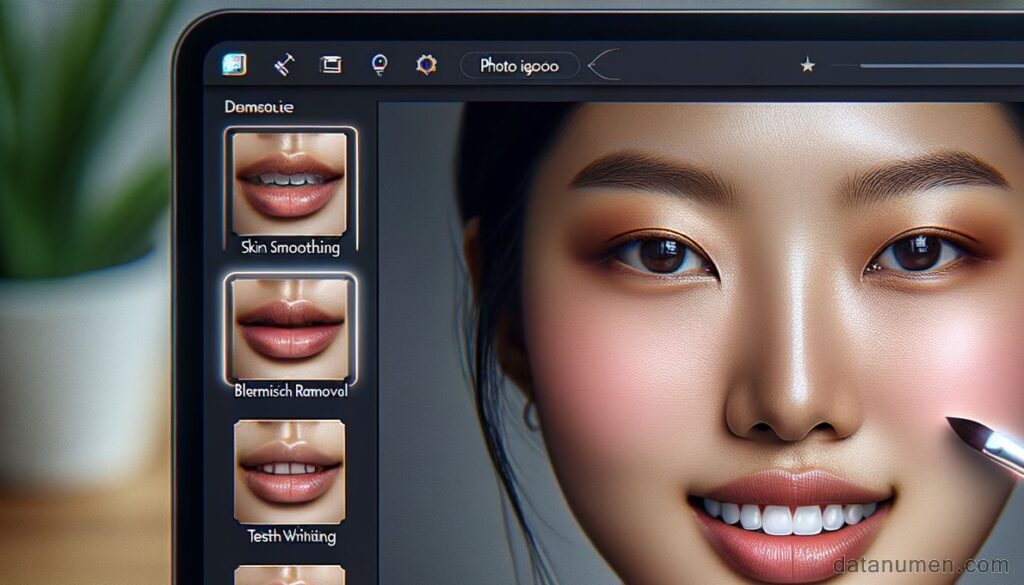Image resolution: width=1024 pixels, height=585 pixels.
Task: Adjust the slider next to the star
Action: point(942,66)
